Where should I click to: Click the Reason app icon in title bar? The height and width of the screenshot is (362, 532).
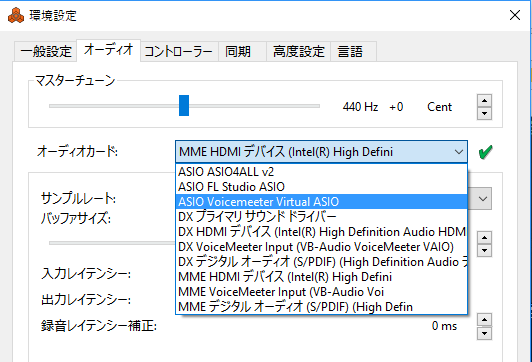tap(16, 16)
